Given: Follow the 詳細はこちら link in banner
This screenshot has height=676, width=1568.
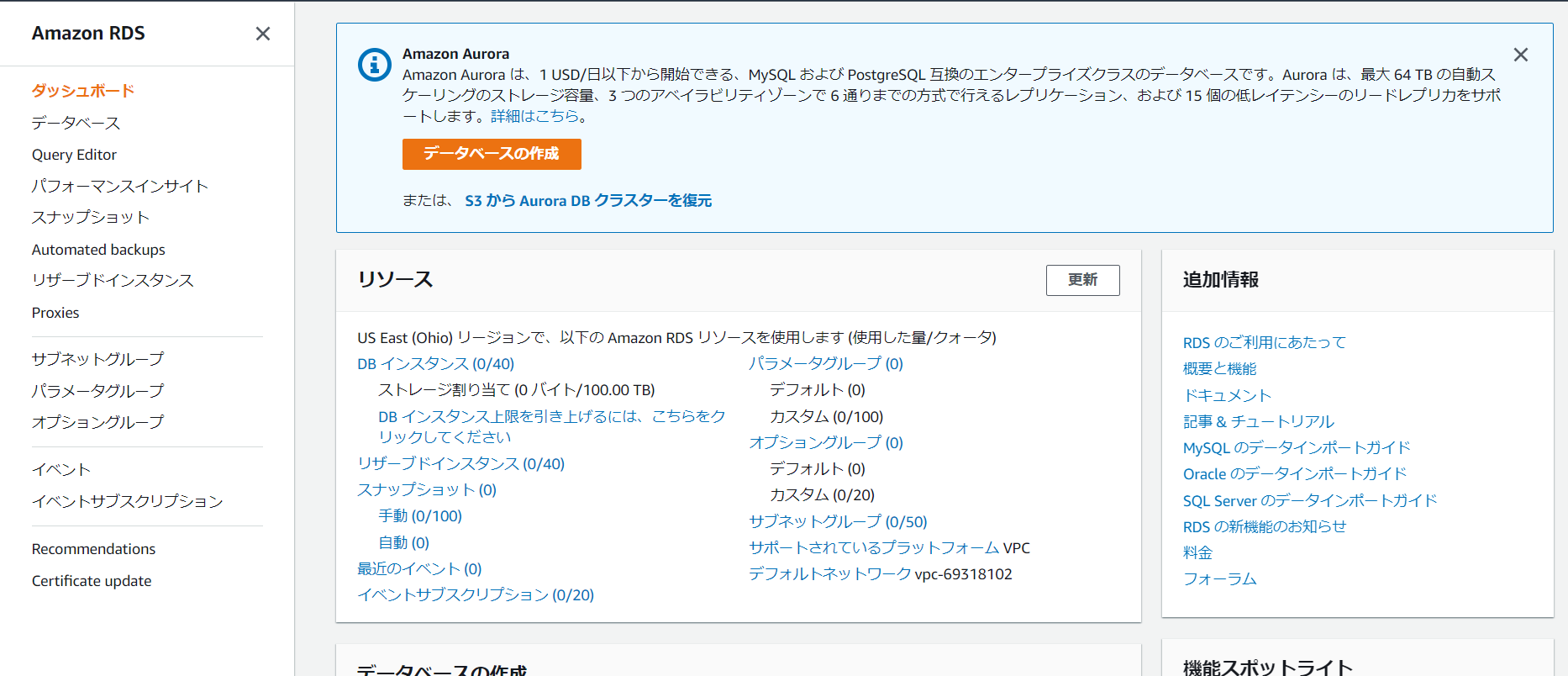Looking at the screenshot, I should coord(535,116).
